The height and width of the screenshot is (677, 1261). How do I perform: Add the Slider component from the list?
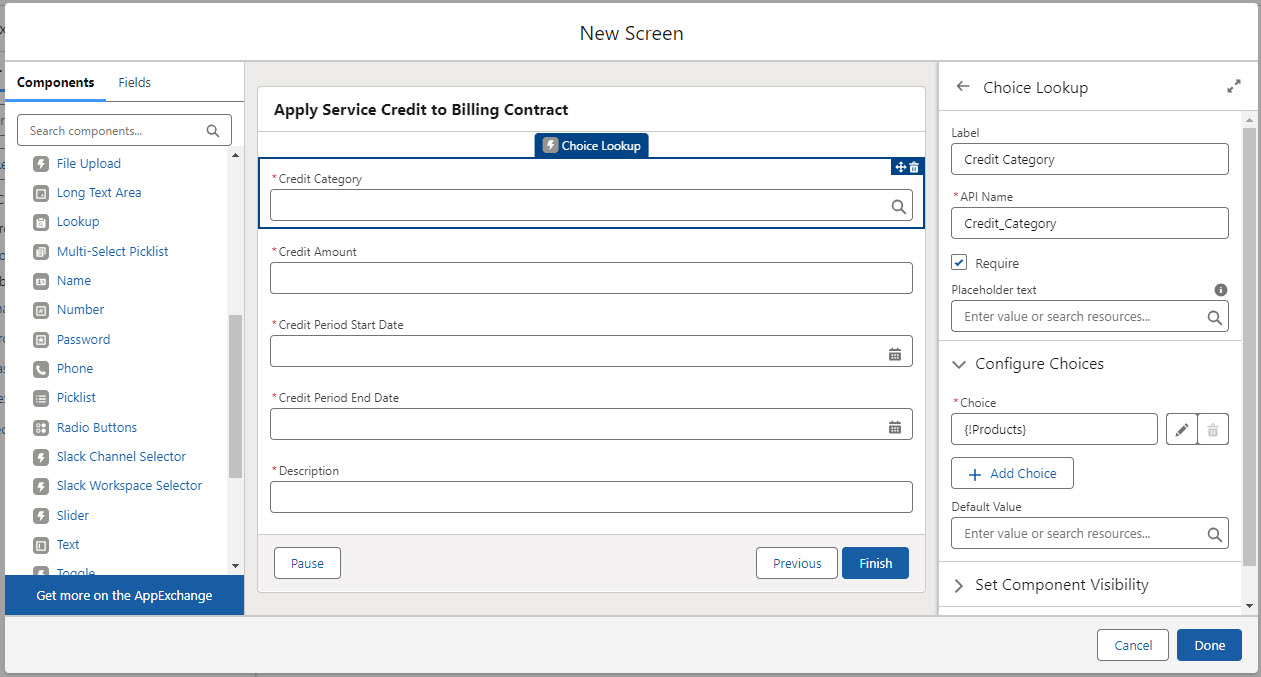tap(73, 515)
